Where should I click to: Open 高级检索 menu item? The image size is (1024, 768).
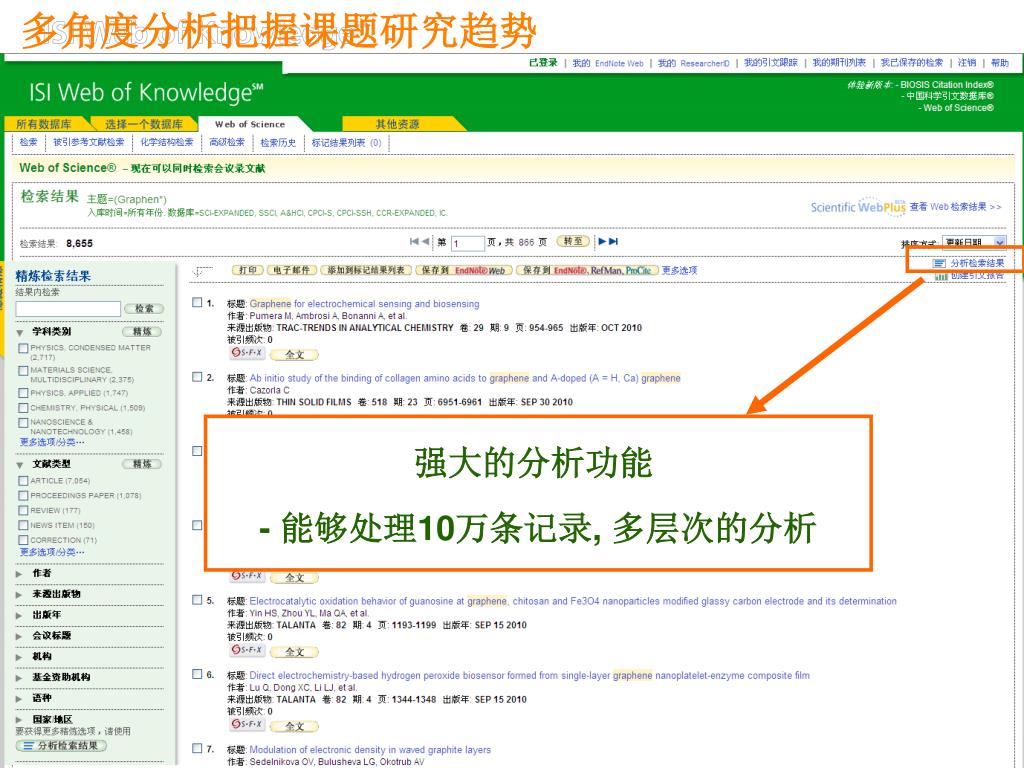pyautogui.click(x=227, y=142)
